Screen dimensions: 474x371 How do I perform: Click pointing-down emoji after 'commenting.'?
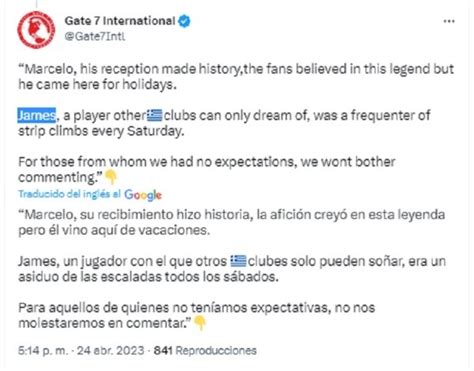(111, 177)
